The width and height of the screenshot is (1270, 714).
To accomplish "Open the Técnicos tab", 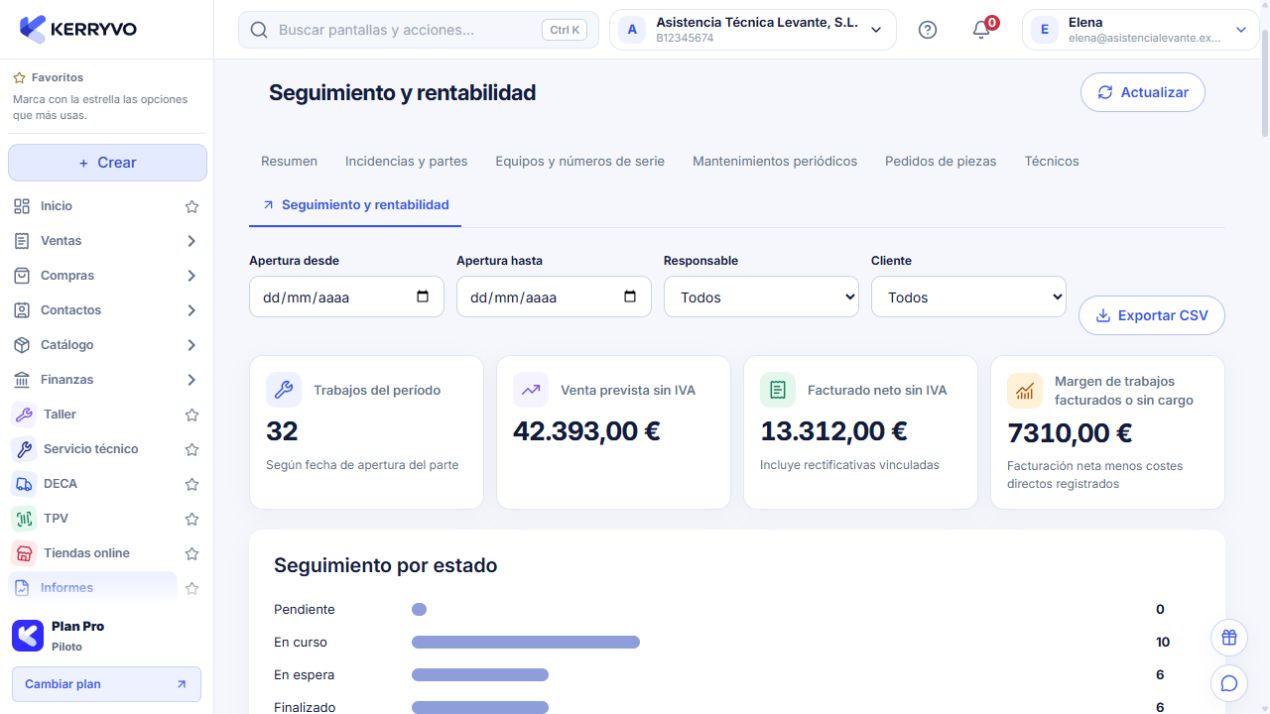I will (1052, 161).
